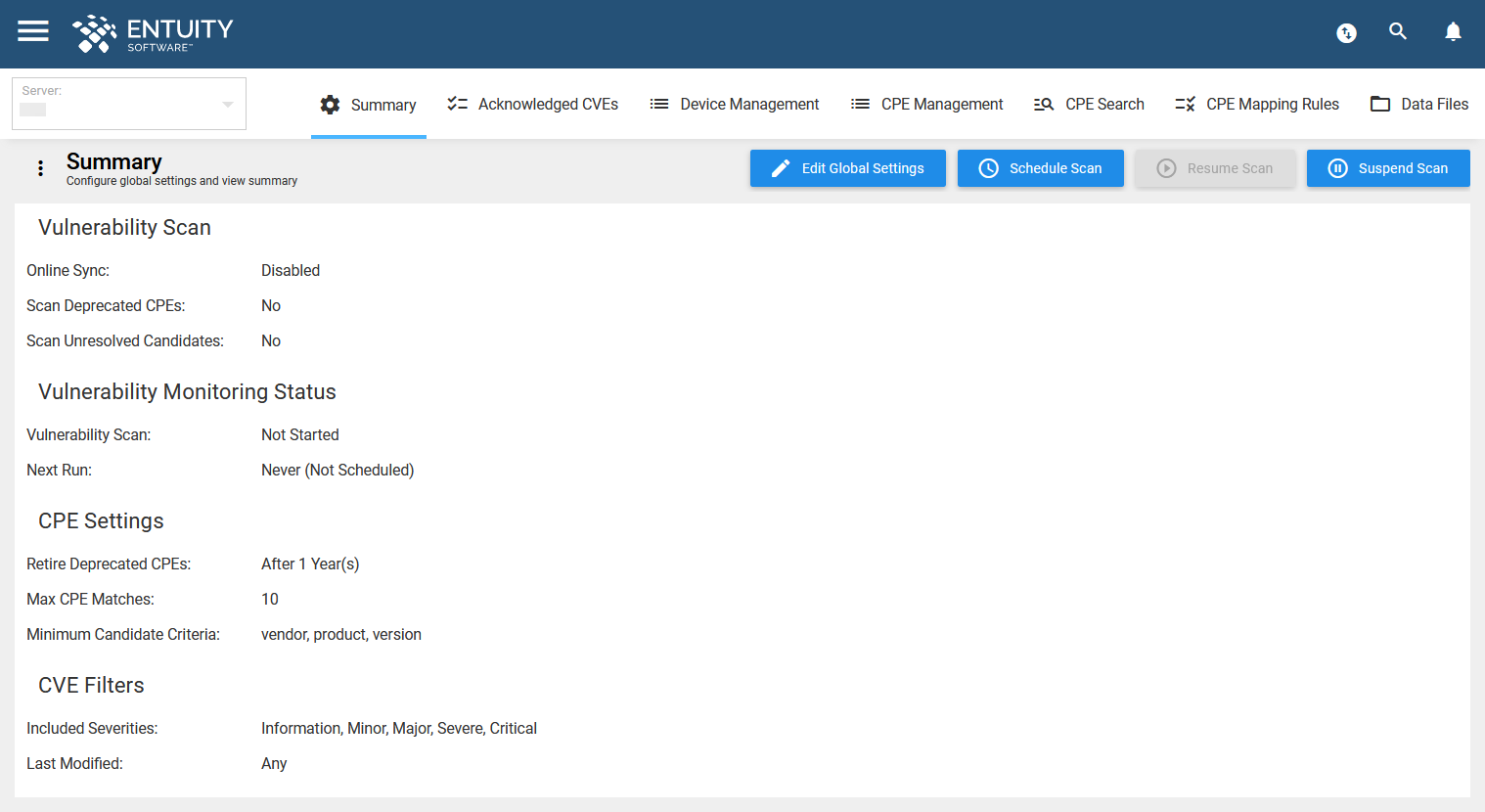Click the folder icon beside Data Files
Image resolution: width=1485 pixels, height=812 pixels.
pos(1381,103)
